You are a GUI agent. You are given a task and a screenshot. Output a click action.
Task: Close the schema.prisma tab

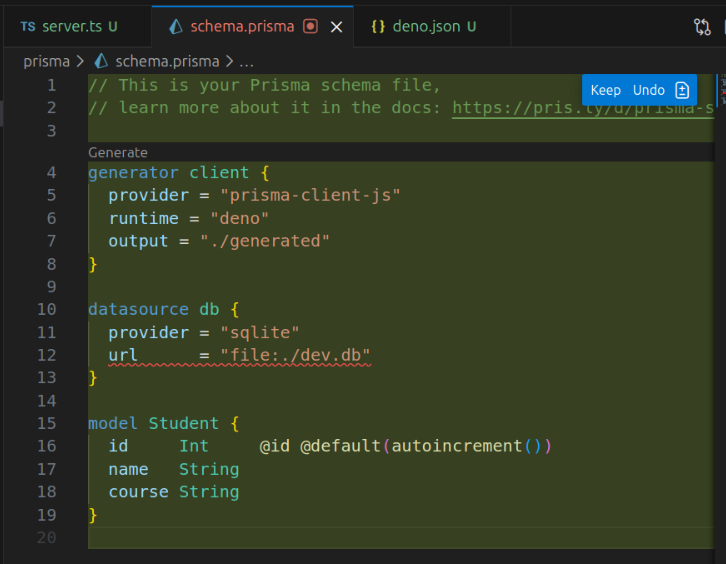[336, 27]
